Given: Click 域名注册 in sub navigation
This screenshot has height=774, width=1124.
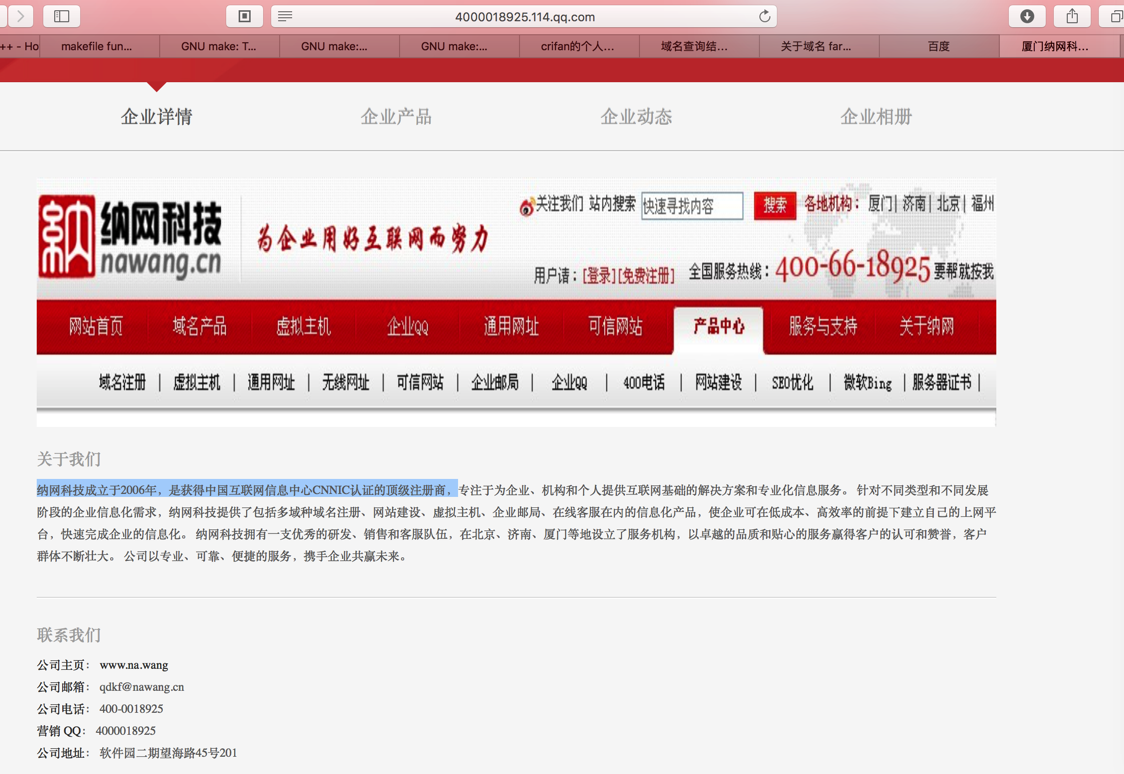Looking at the screenshot, I should [123, 383].
